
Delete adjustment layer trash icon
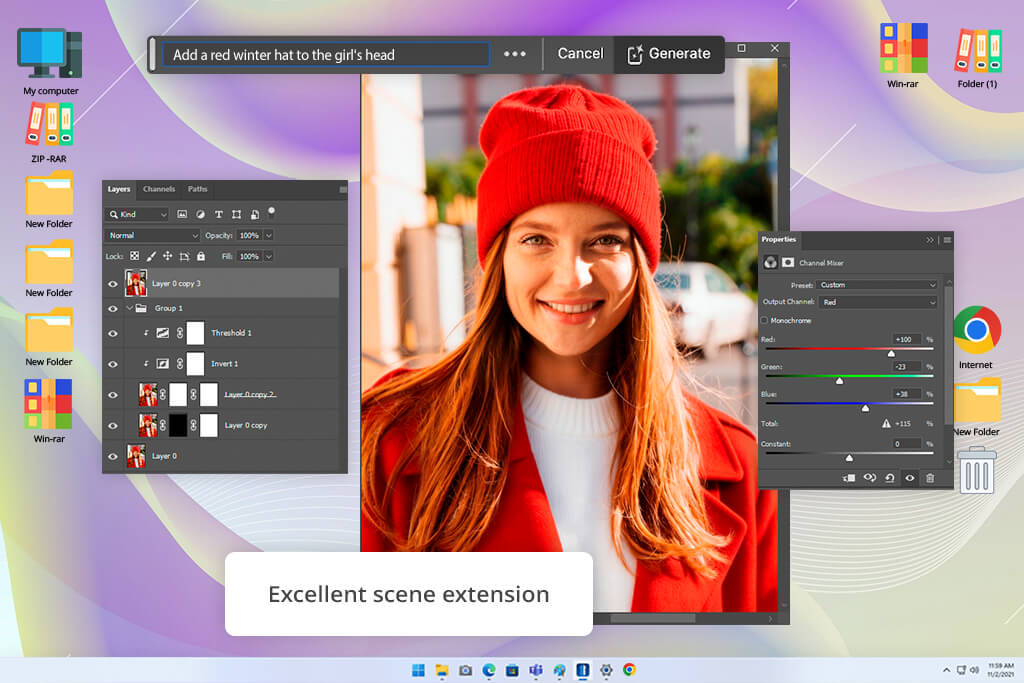pos(930,478)
